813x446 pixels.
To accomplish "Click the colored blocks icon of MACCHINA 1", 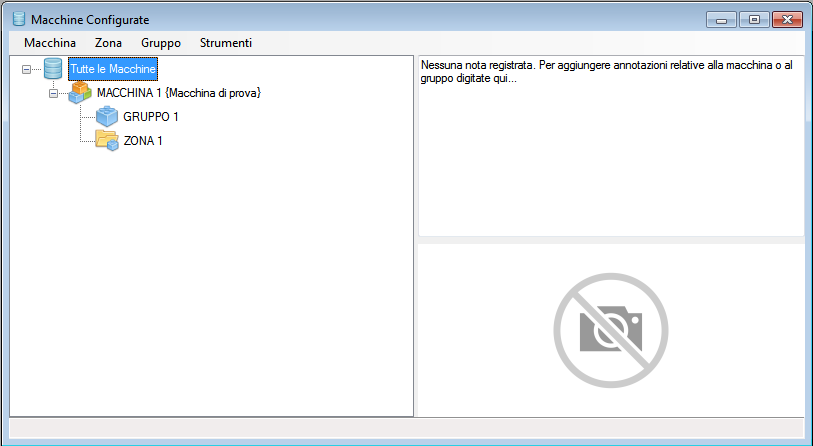I will 80,92.
